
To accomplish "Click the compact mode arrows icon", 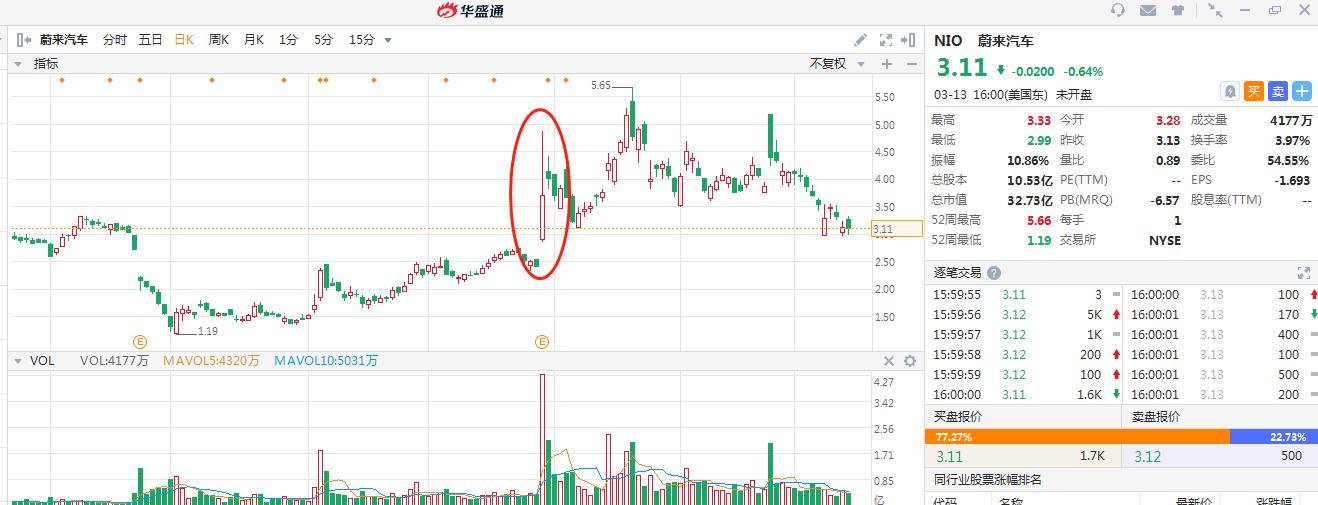I will (1215, 10).
